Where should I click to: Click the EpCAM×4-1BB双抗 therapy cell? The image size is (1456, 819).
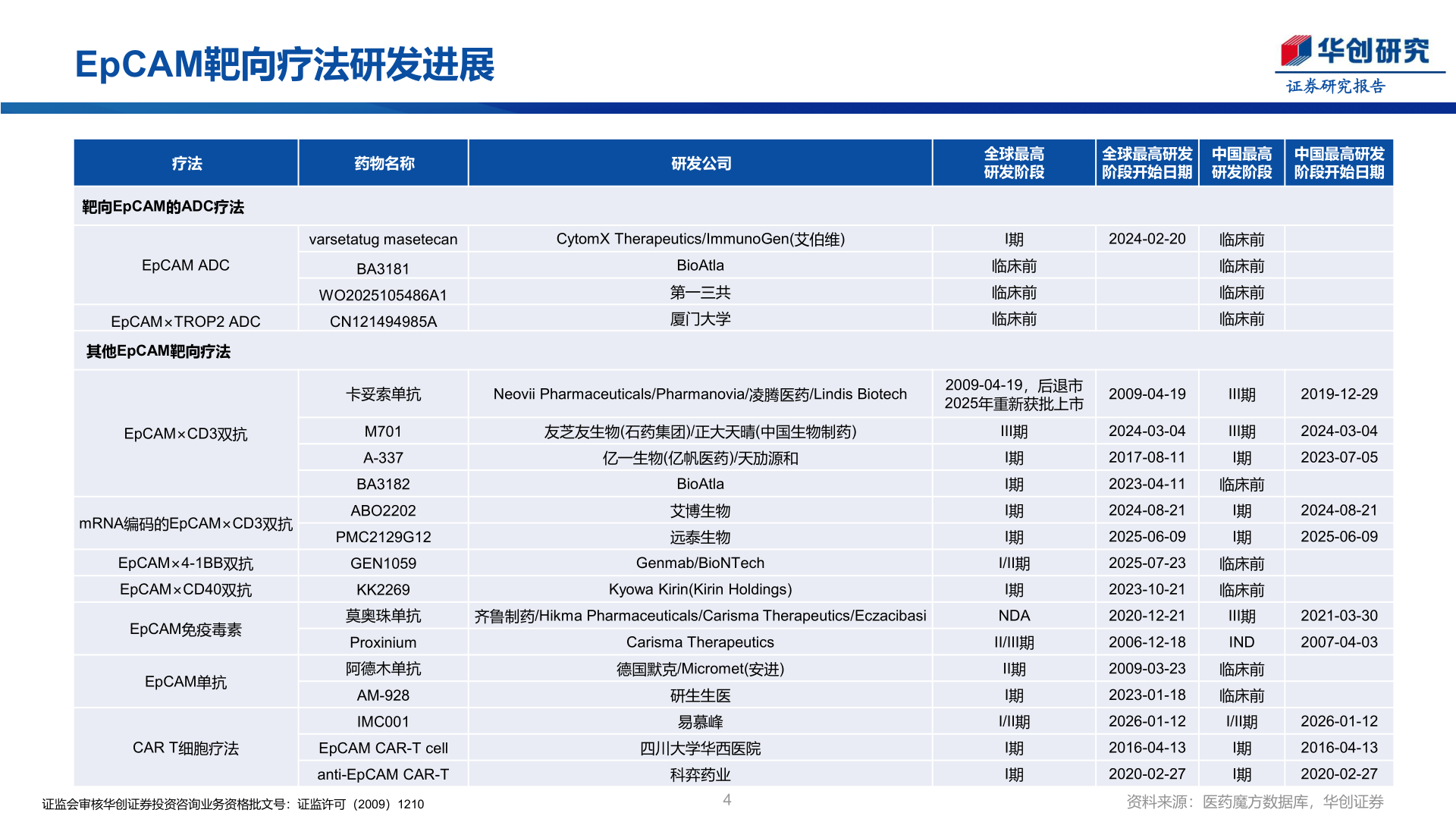[186, 563]
